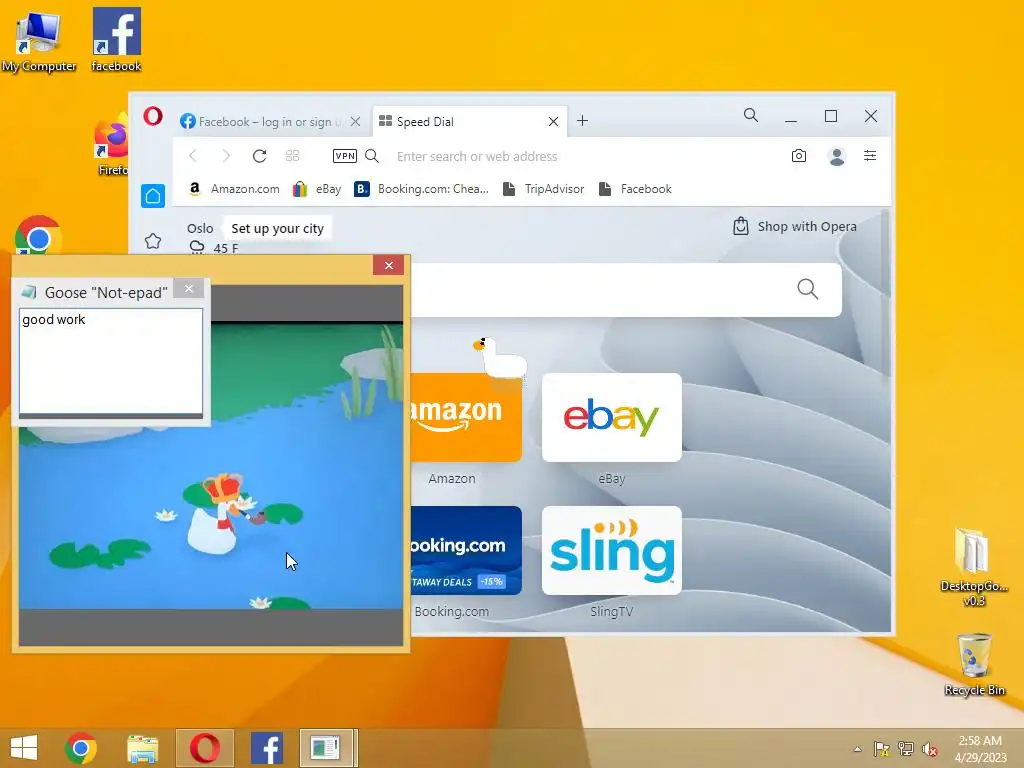Click in the Goose Not-epad text area
1024x768 pixels.
pyautogui.click(x=111, y=360)
